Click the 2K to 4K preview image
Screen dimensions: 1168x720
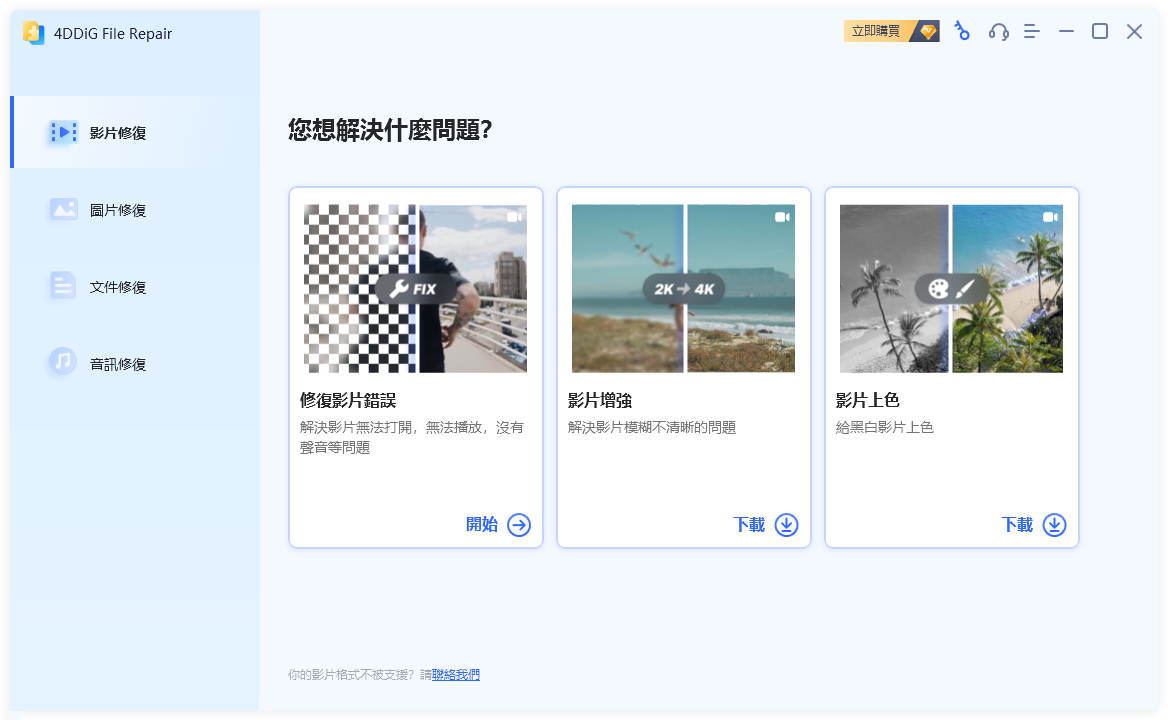[683, 288]
